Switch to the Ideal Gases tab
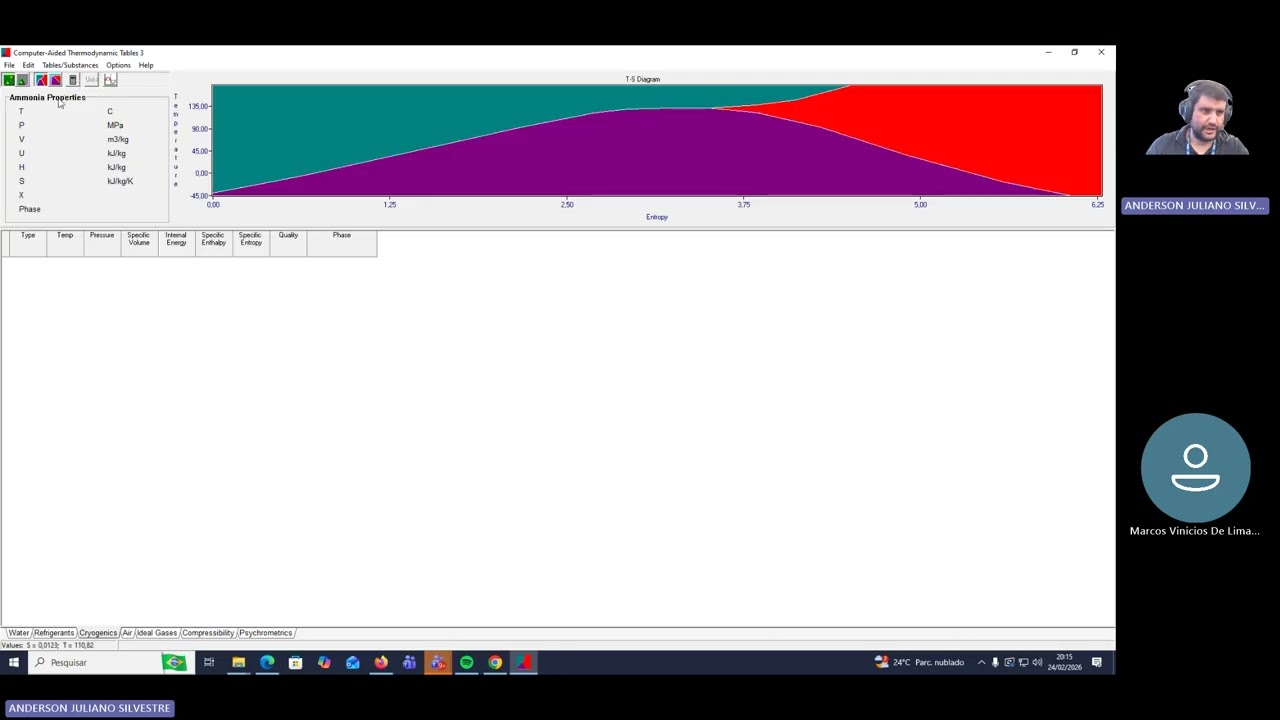 coord(157,633)
